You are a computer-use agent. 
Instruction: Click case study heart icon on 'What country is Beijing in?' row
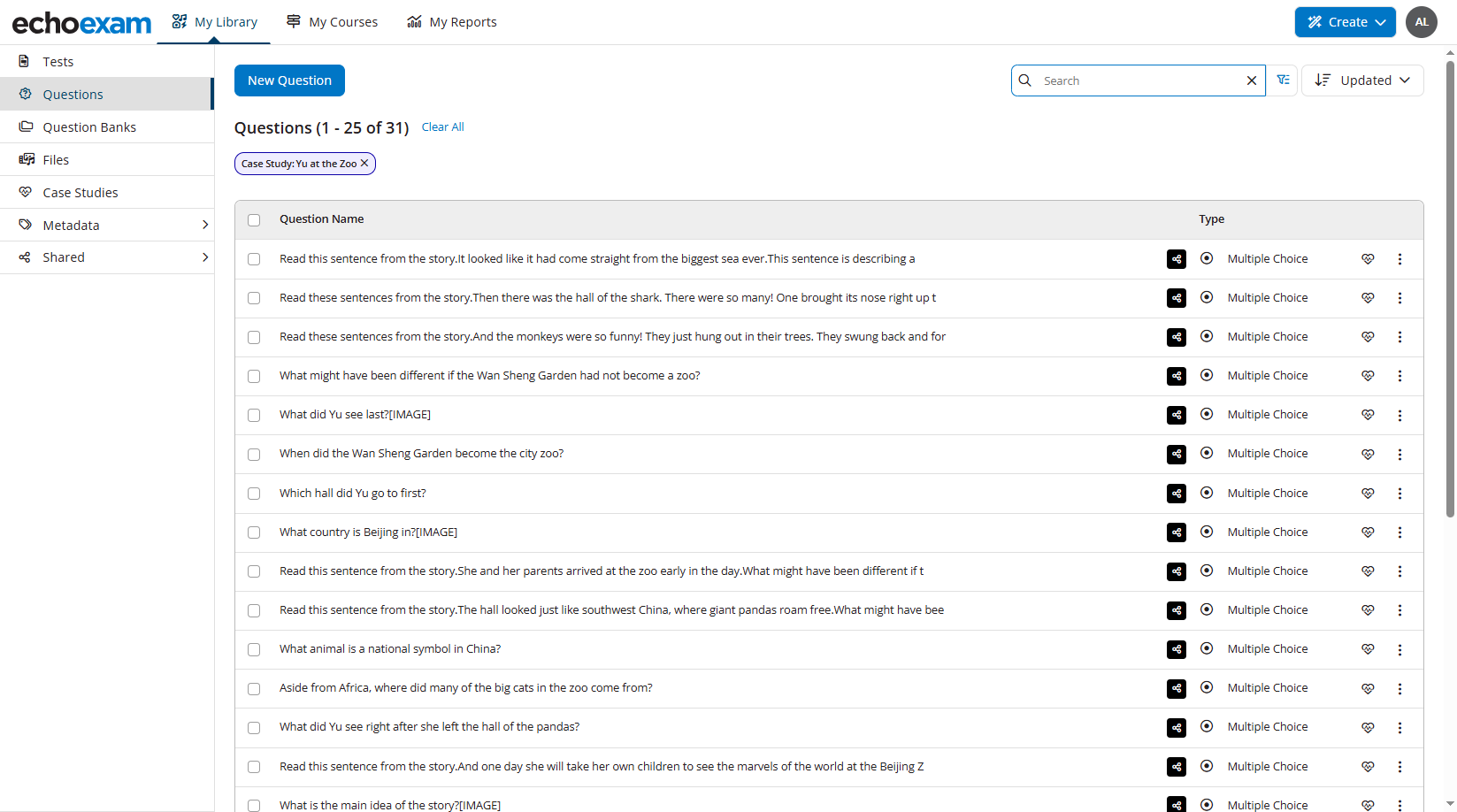click(1368, 532)
